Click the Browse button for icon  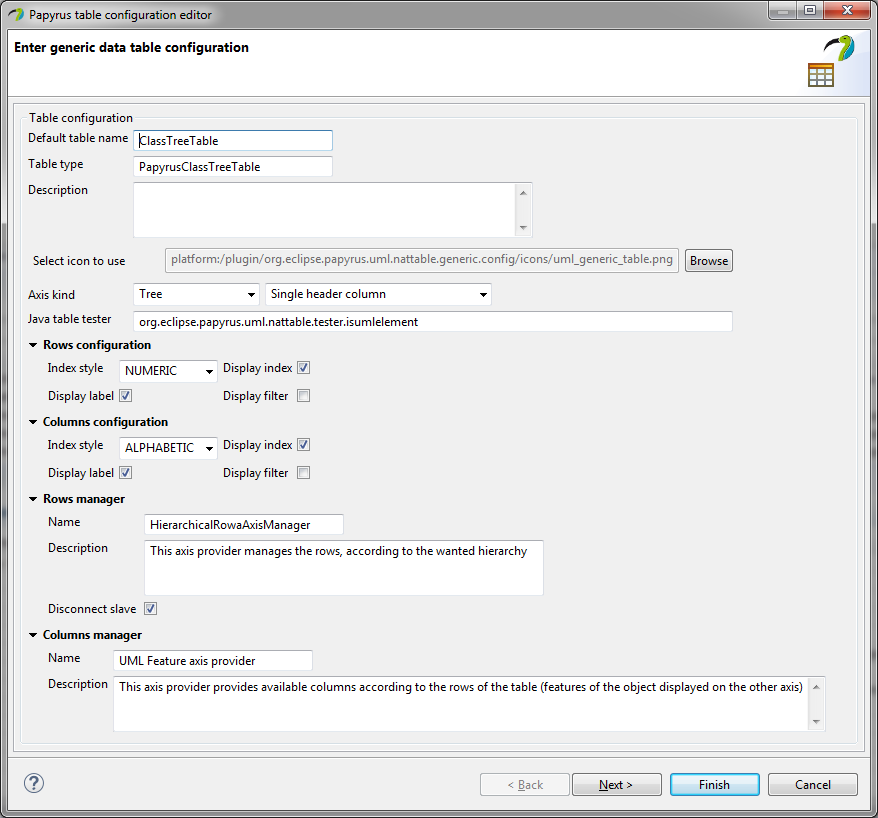(708, 260)
